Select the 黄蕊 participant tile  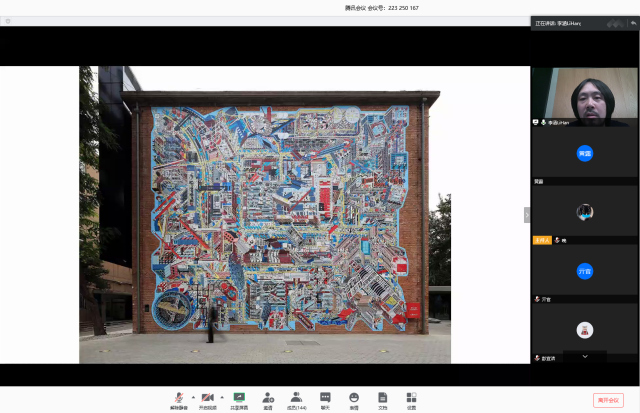585,154
